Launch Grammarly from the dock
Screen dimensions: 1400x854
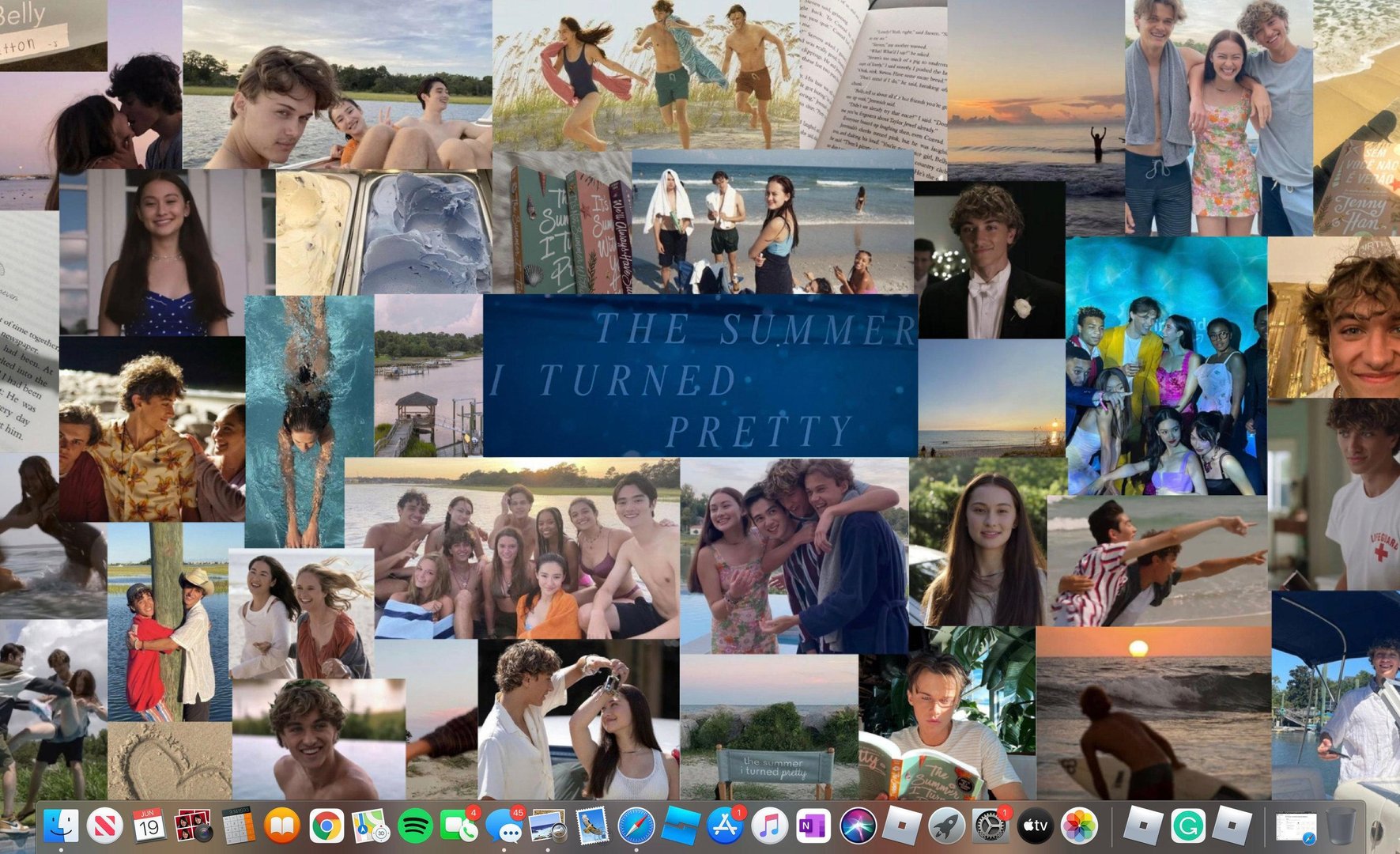point(1187,827)
